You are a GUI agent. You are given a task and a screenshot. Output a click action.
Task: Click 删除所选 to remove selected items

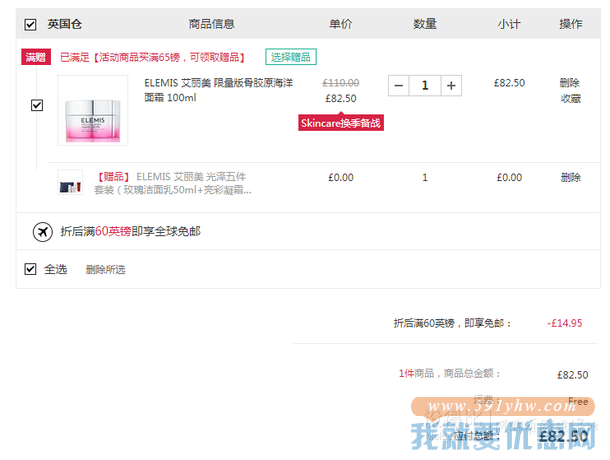[105, 269]
